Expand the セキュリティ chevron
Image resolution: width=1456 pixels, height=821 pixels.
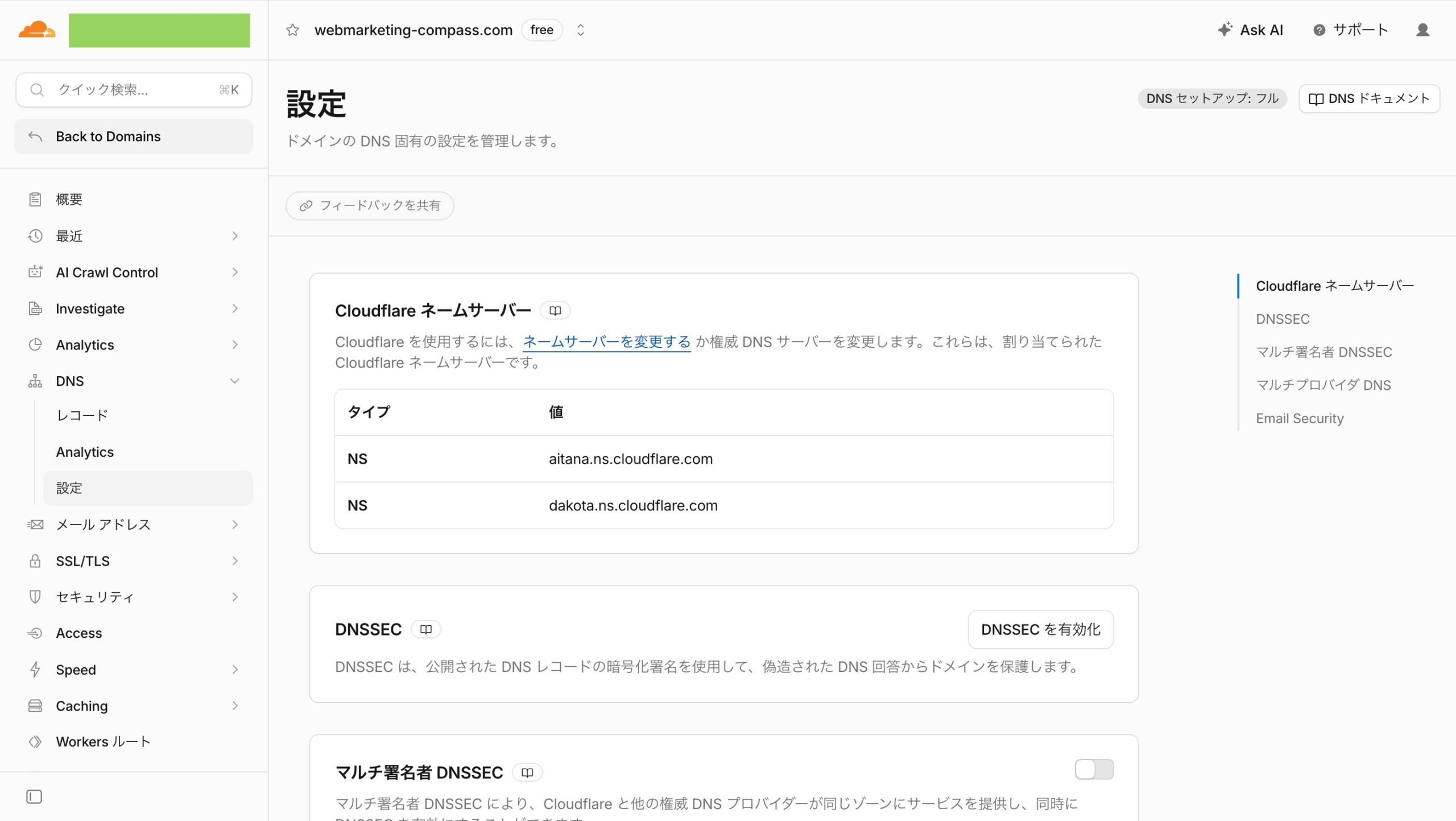pos(235,597)
